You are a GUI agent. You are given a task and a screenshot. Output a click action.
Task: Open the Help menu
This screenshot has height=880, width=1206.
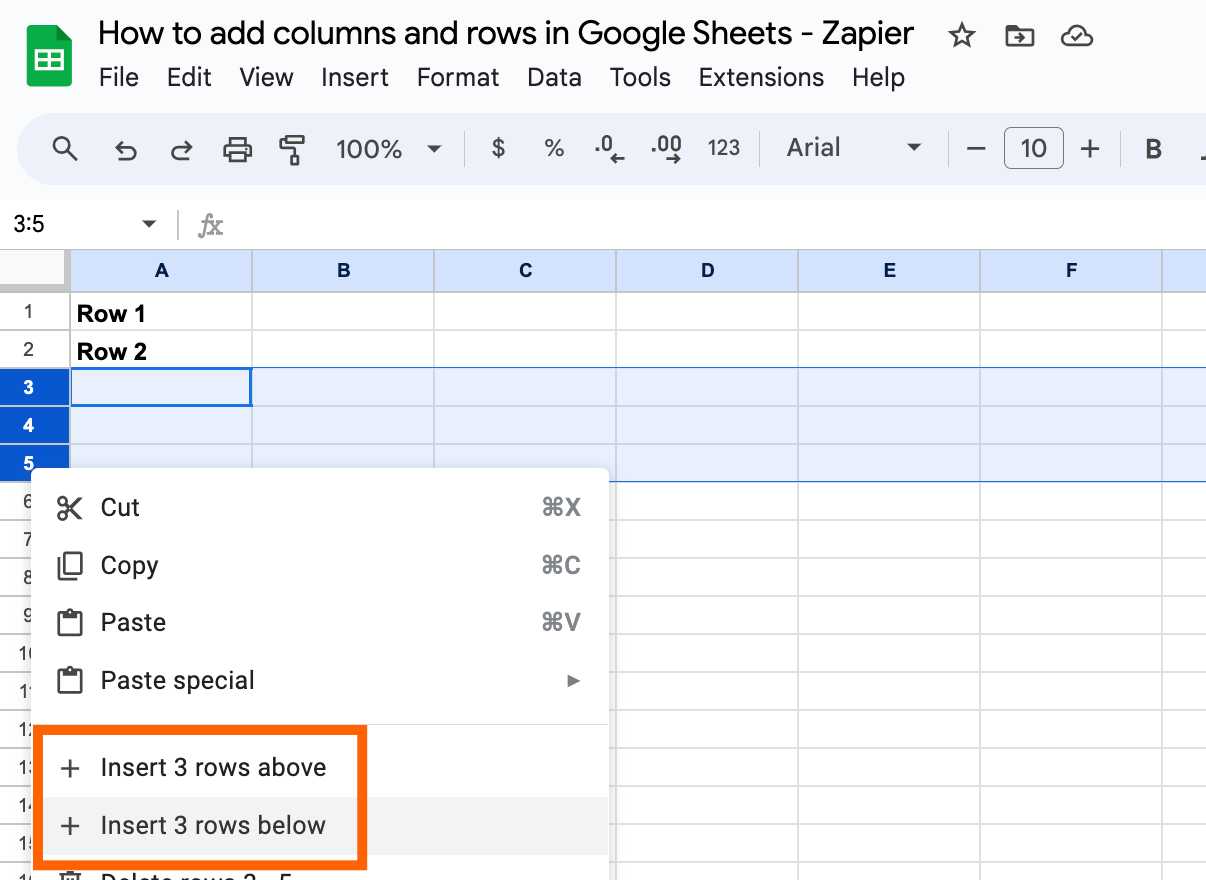878,78
